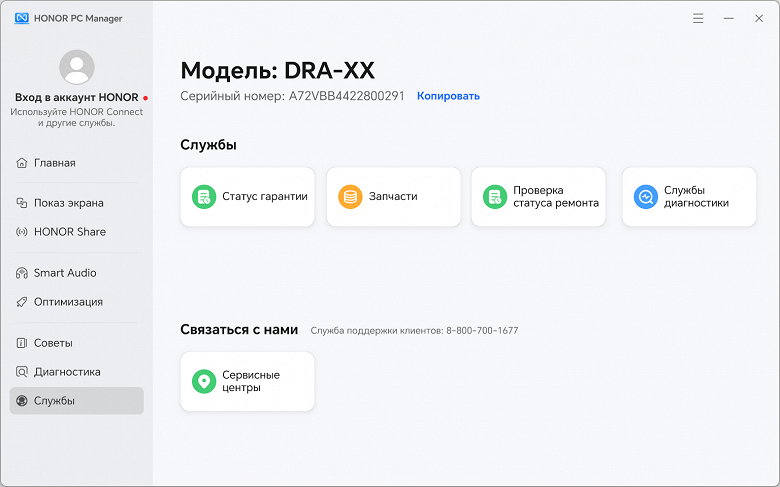This screenshot has width=780, height=487.
Task: Click the orange Запчасти spare parts icon
Action: click(350, 197)
